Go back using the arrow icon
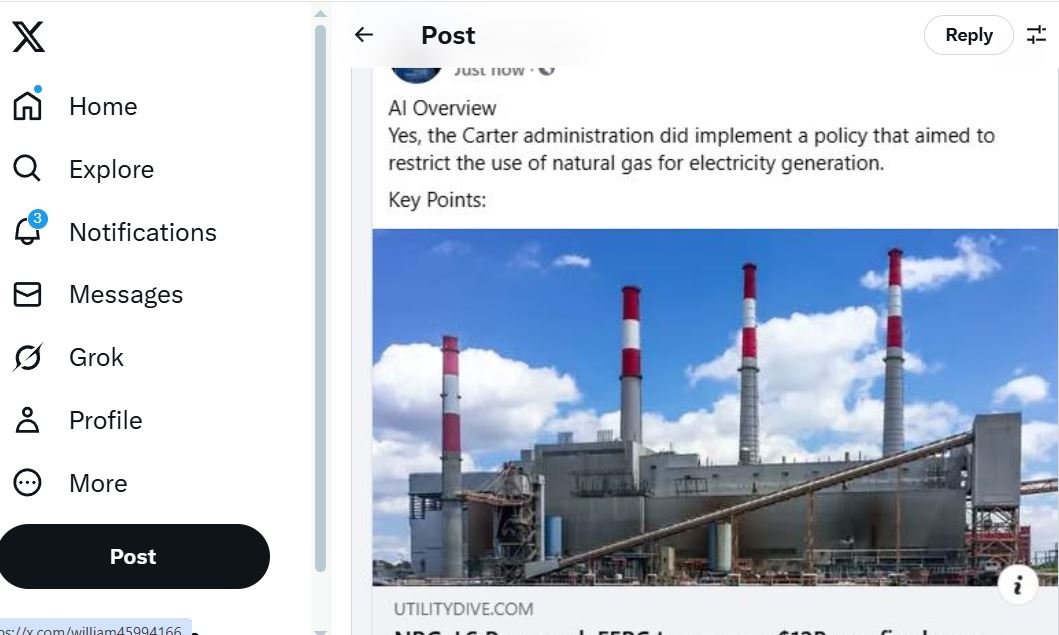This screenshot has height=635, width=1059. pyautogui.click(x=364, y=35)
